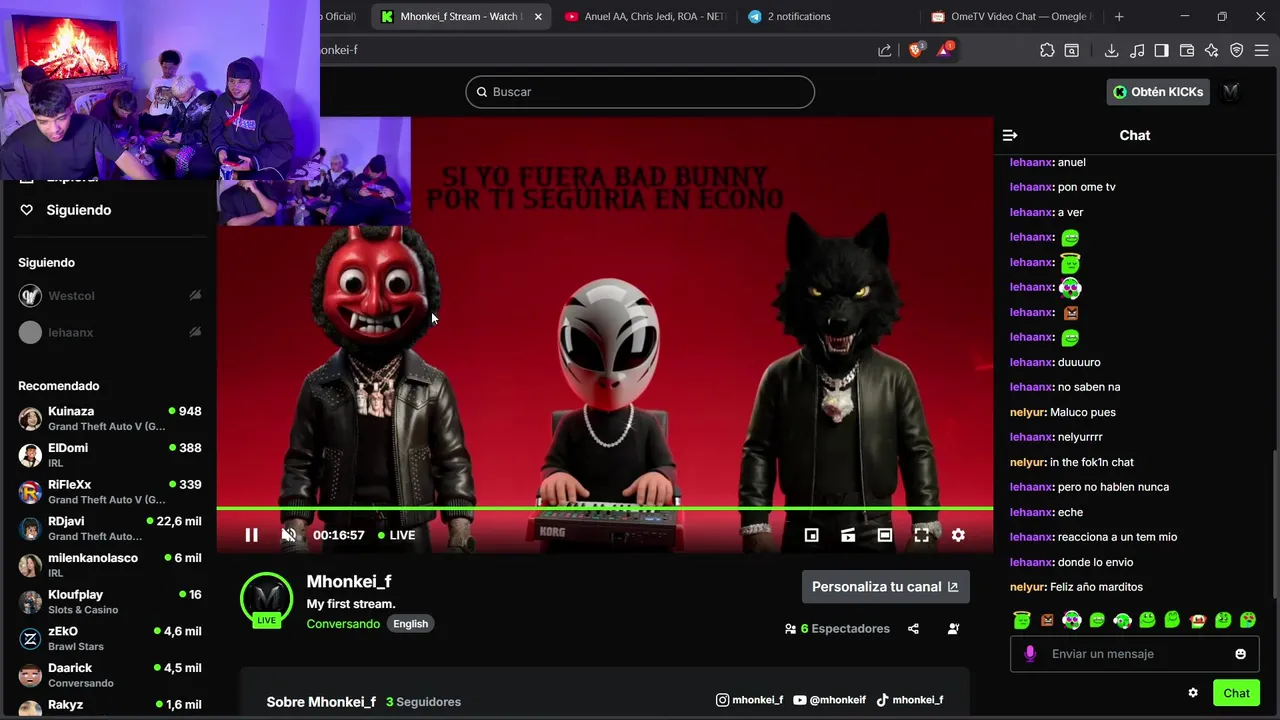Open Mhonkei_f channel avatar
This screenshot has height=720, width=1280.
click(x=266, y=598)
